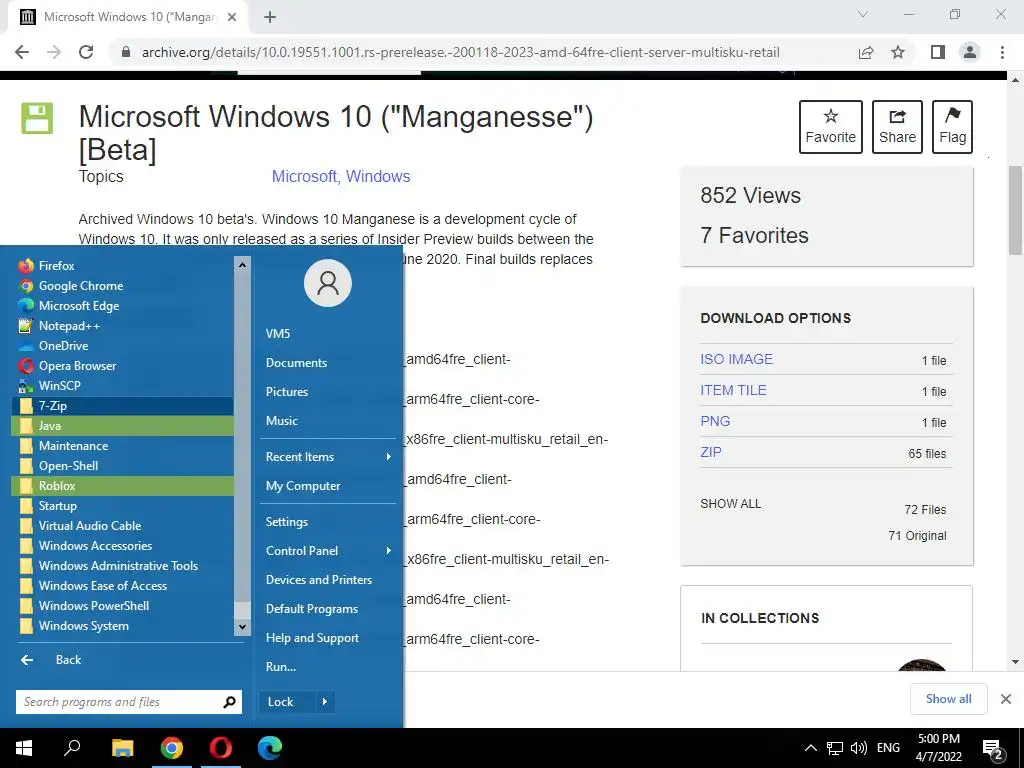
Task: Expand the 7-Zip folder
Action: point(123,406)
